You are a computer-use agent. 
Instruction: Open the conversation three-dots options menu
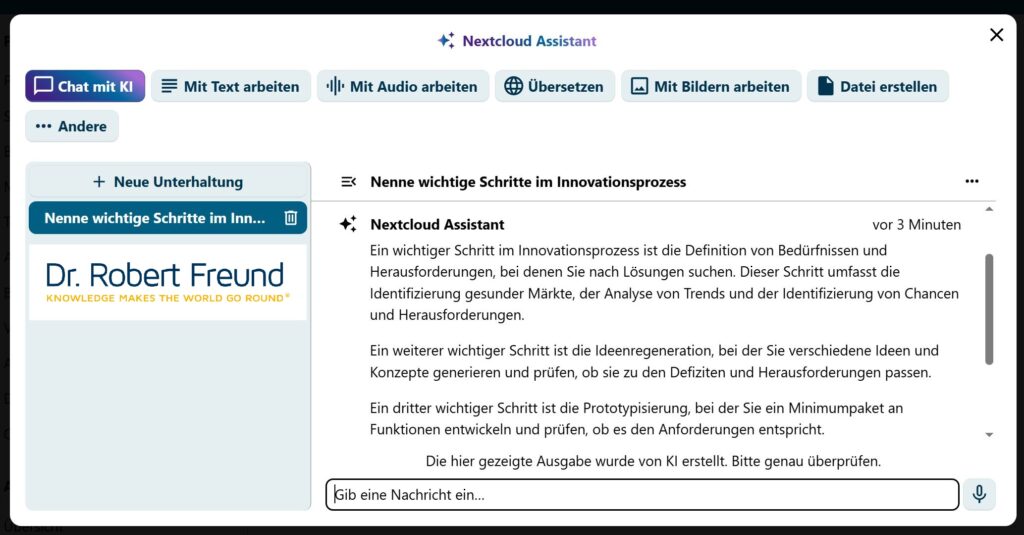point(971,182)
